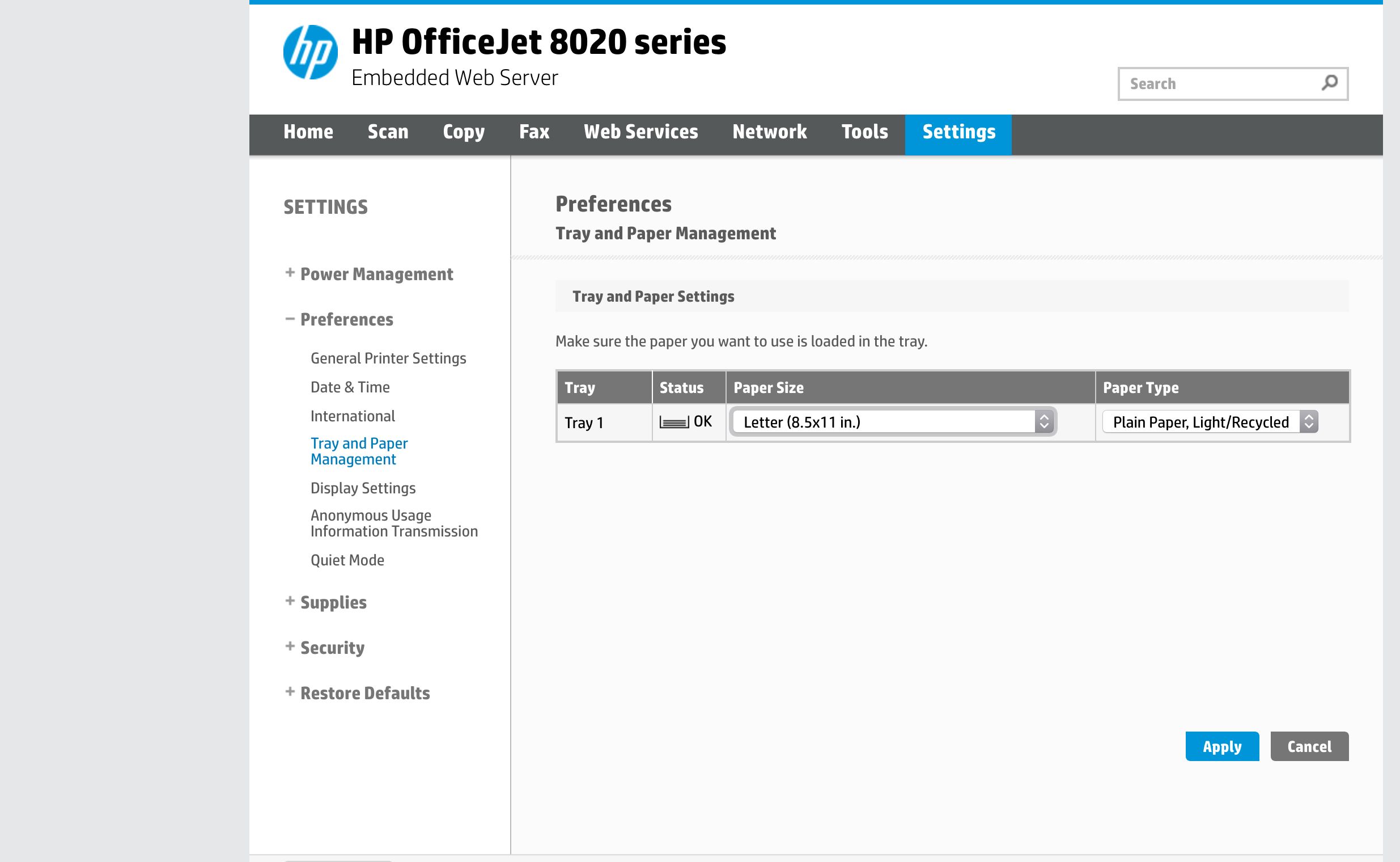Screen dimensions: 1400x862
Task: Open General Printer Settings link
Action: [388, 358]
